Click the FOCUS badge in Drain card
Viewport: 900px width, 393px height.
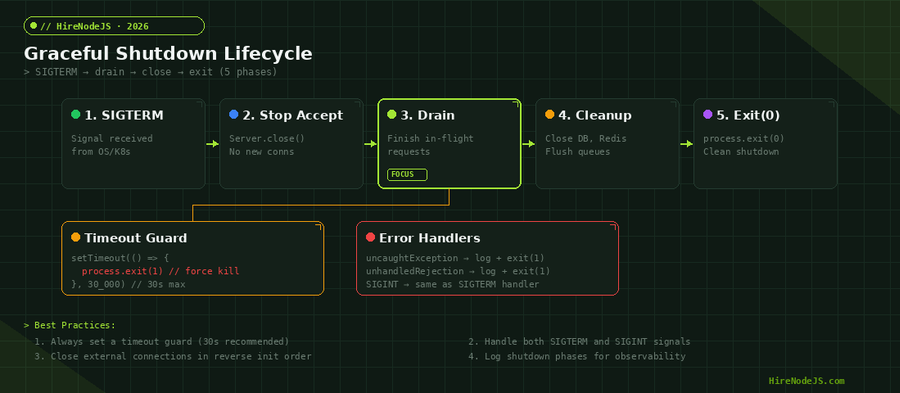[x=408, y=174]
